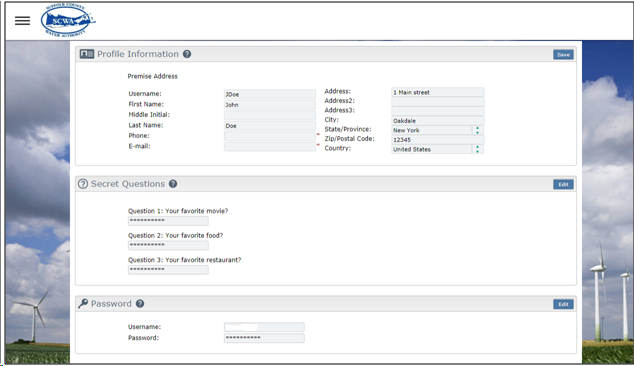This screenshot has height=366, width=634.
Task: Open help for Profile Information
Action: (x=187, y=54)
